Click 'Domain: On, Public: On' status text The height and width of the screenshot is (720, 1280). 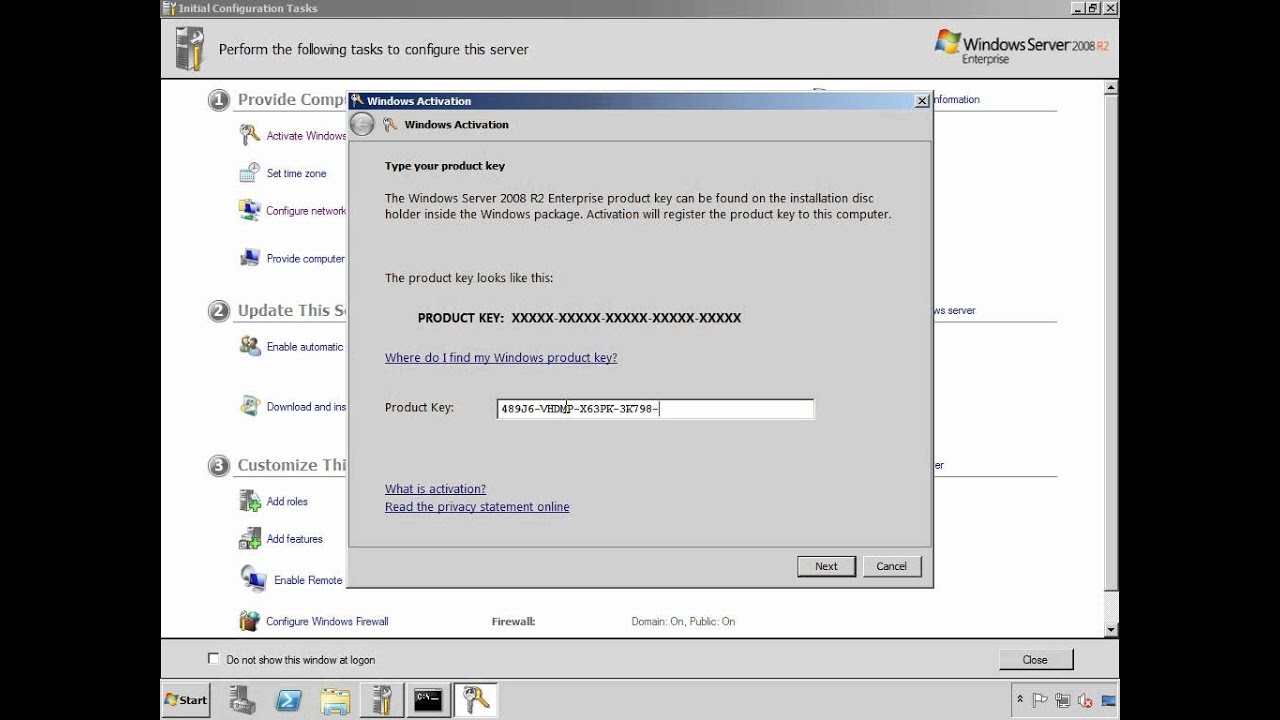coord(683,621)
